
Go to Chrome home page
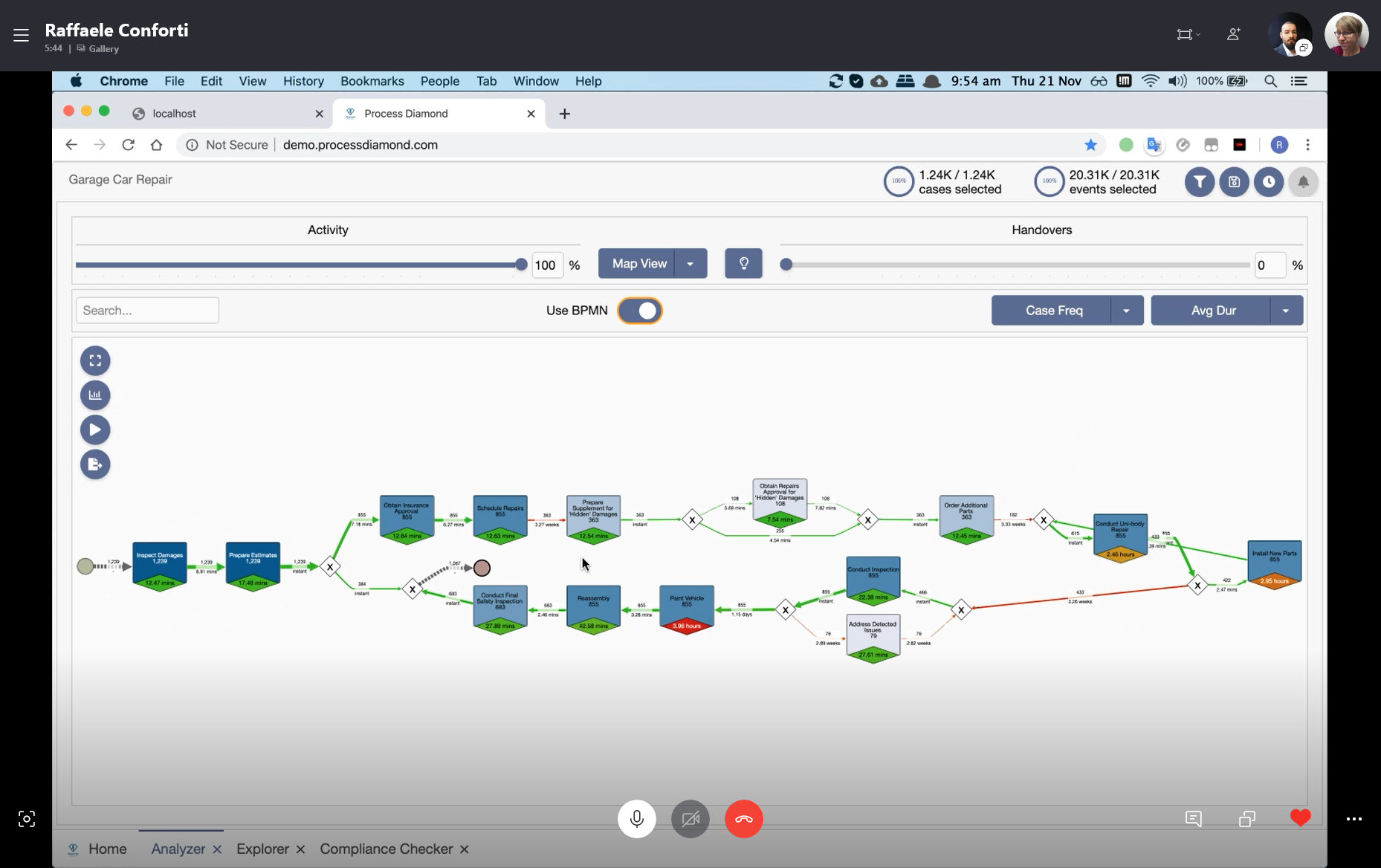(x=156, y=145)
